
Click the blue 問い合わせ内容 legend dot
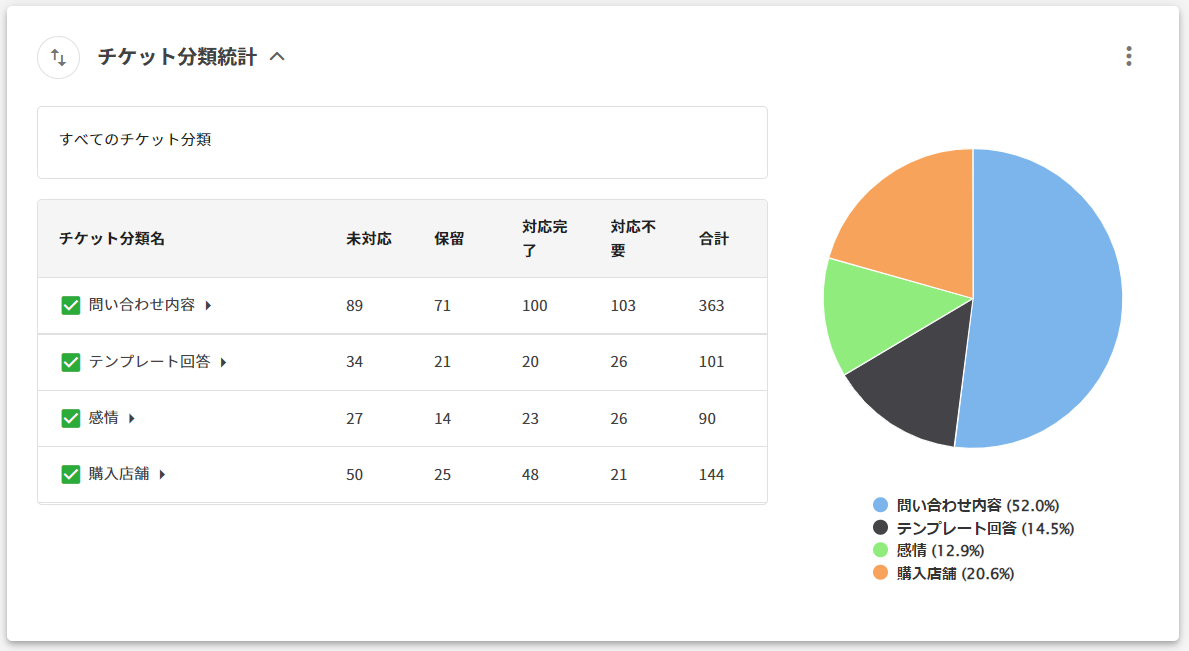pyautogui.click(x=880, y=506)
